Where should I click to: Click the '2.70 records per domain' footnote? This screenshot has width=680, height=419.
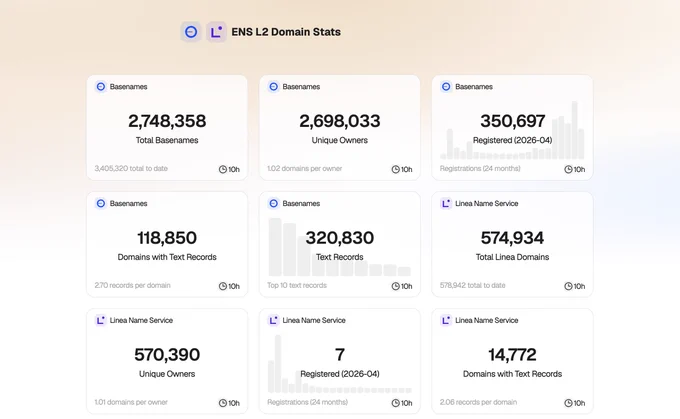coord(132,285)
